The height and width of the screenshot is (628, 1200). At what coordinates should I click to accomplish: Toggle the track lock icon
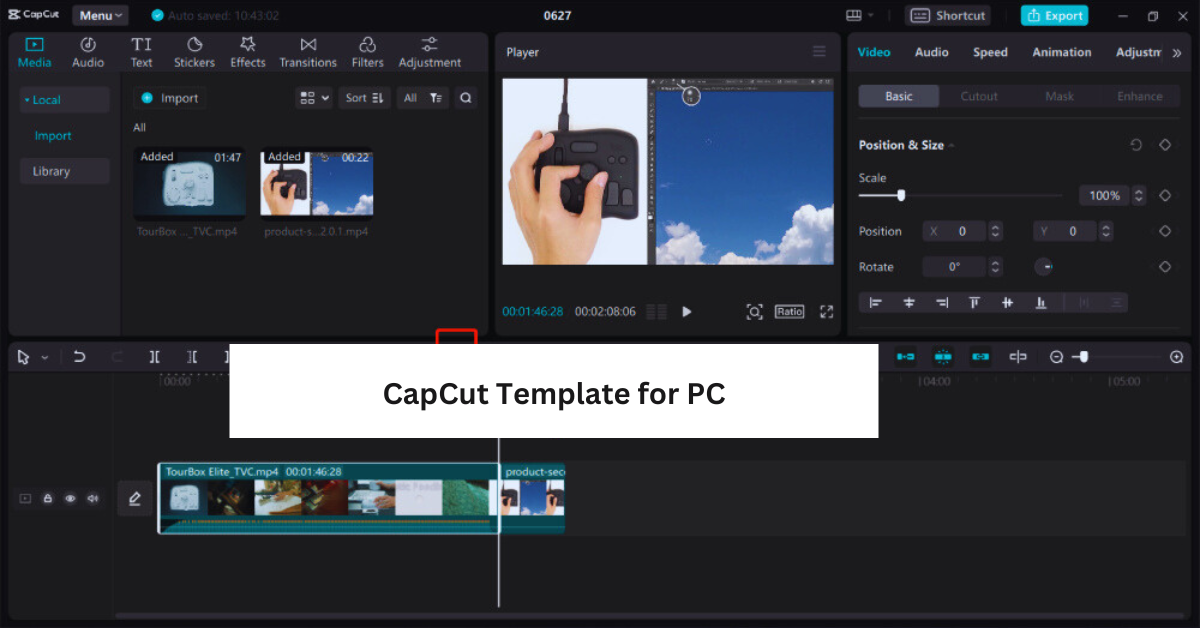pos(47,498)
